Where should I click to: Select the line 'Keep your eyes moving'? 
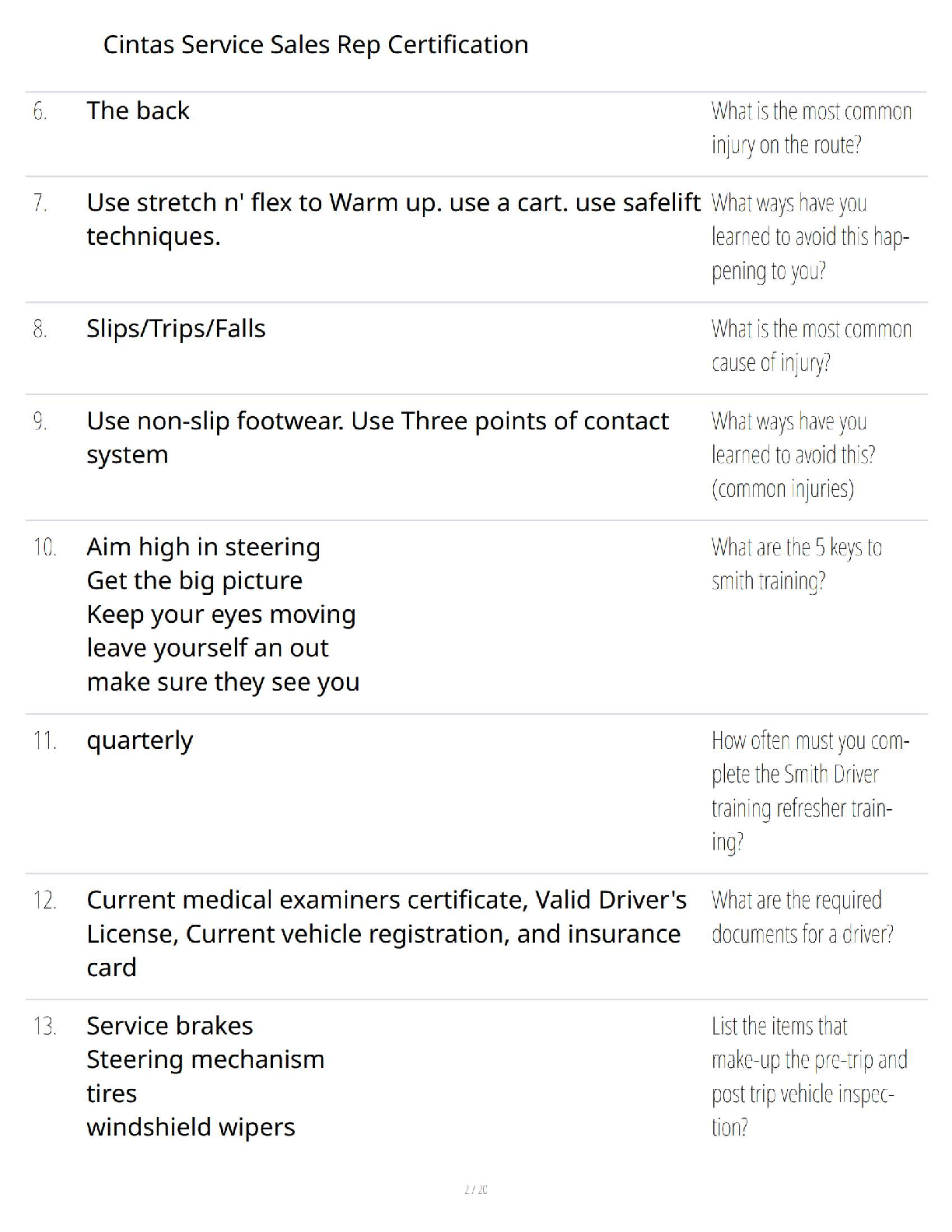[221, 614]
